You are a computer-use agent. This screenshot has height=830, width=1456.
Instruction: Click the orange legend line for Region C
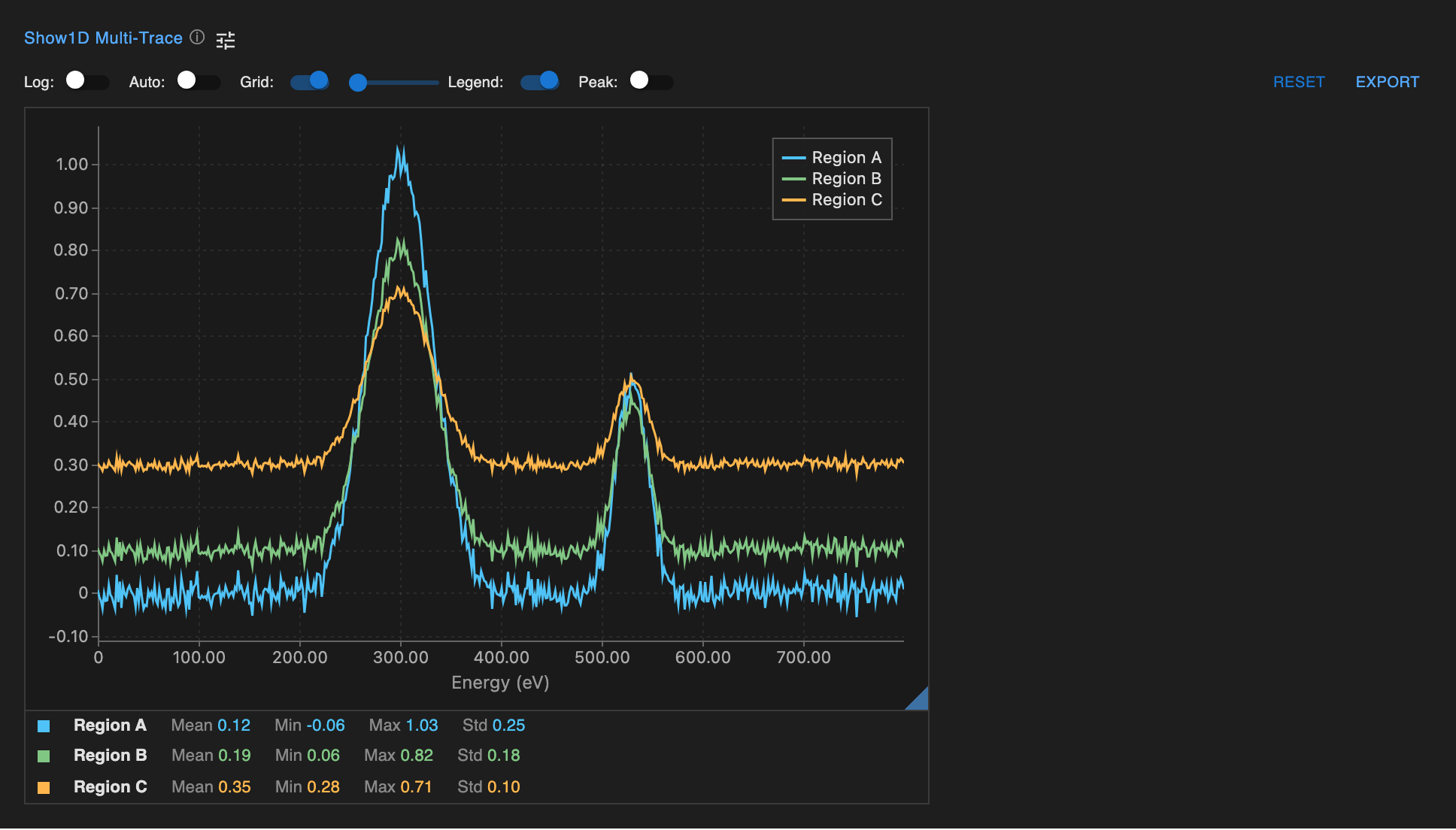tap(795, 200)
